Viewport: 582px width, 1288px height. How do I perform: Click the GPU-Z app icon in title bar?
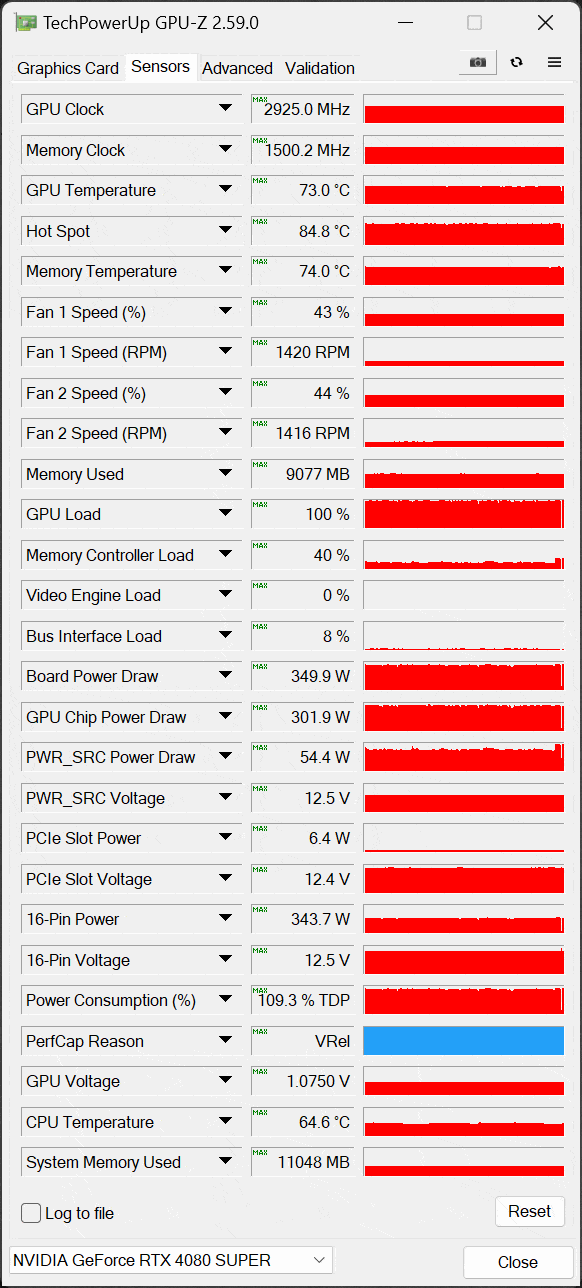click(x=26, y=23)
